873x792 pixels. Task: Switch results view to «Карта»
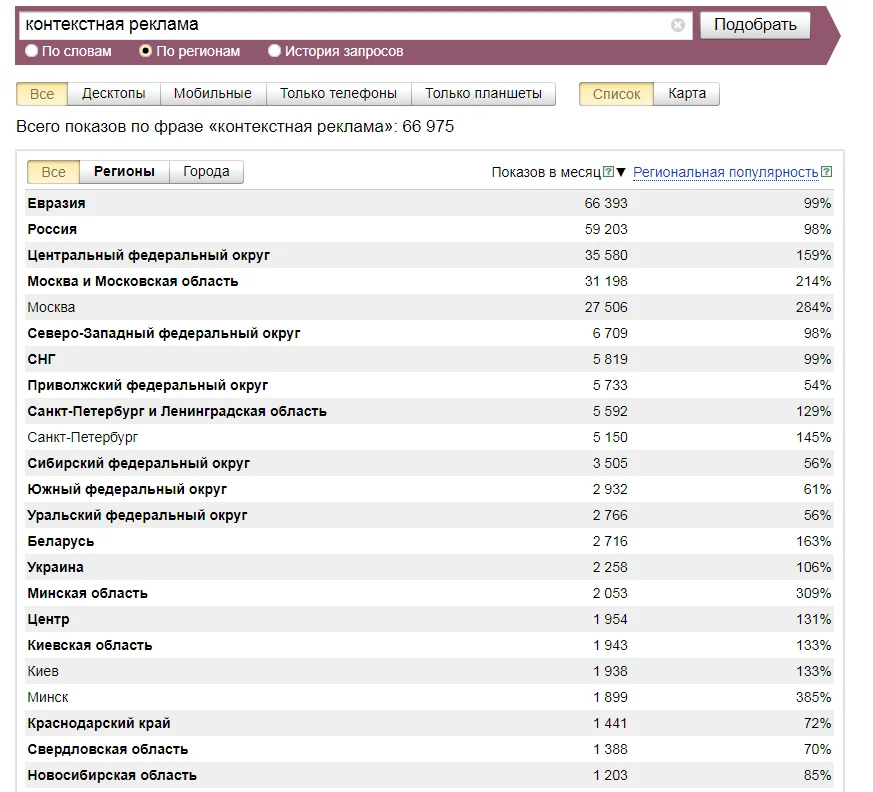[688, 93]
